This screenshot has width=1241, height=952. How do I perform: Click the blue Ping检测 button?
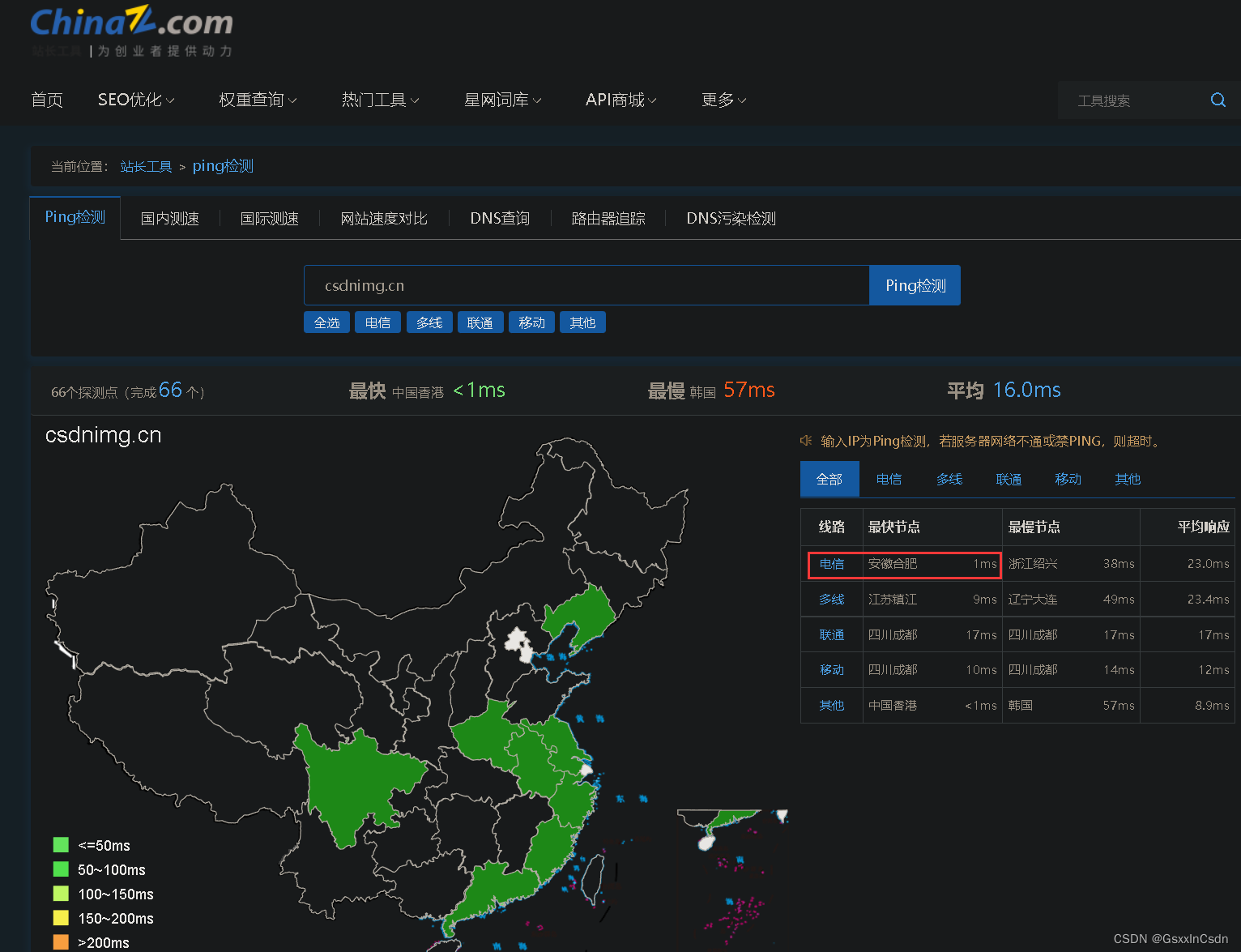[x=915, y=285]
